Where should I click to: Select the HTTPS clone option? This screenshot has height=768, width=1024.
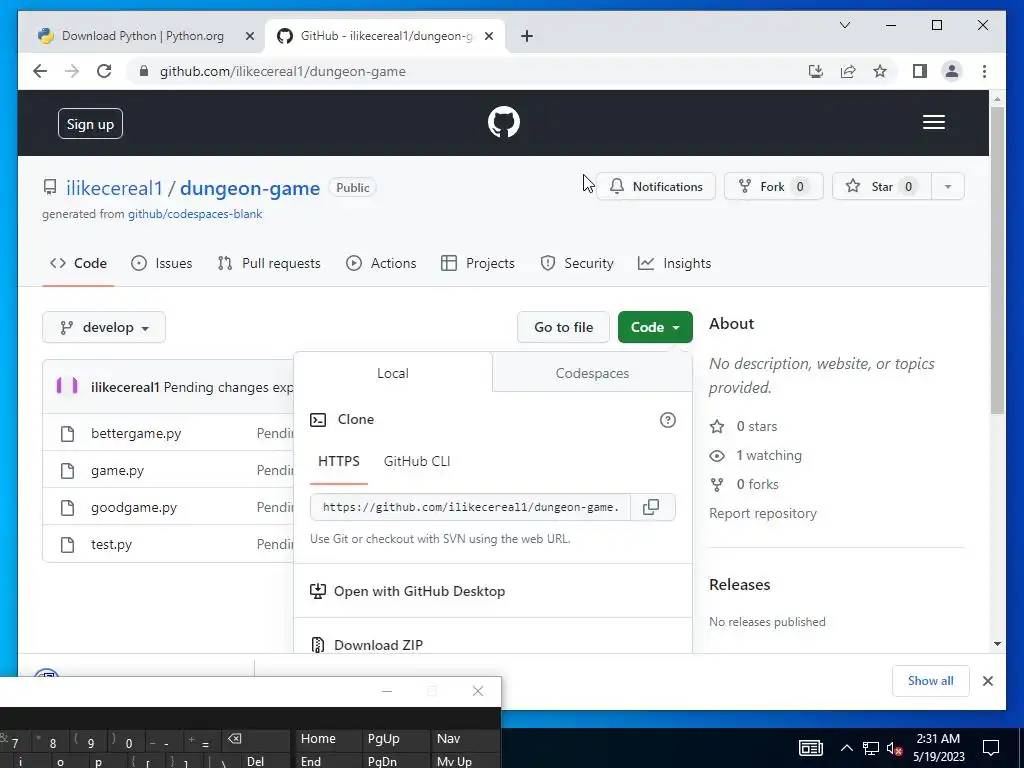point(338,461)
